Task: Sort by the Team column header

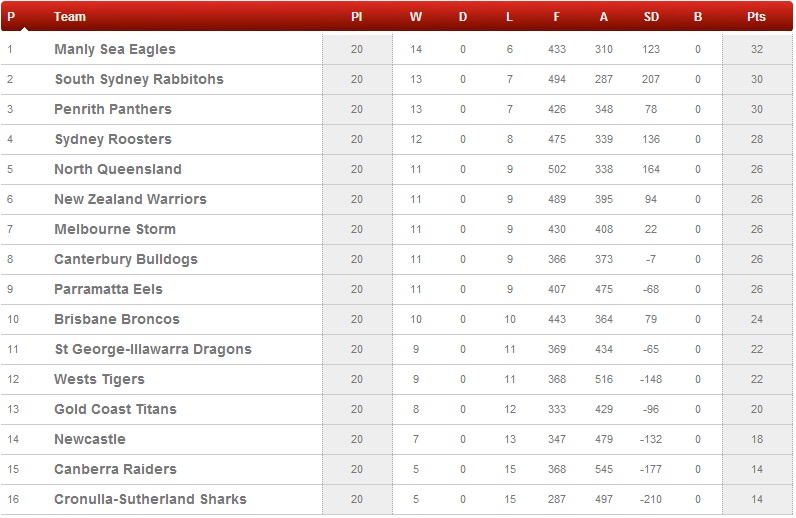Action: coord(70,17)
